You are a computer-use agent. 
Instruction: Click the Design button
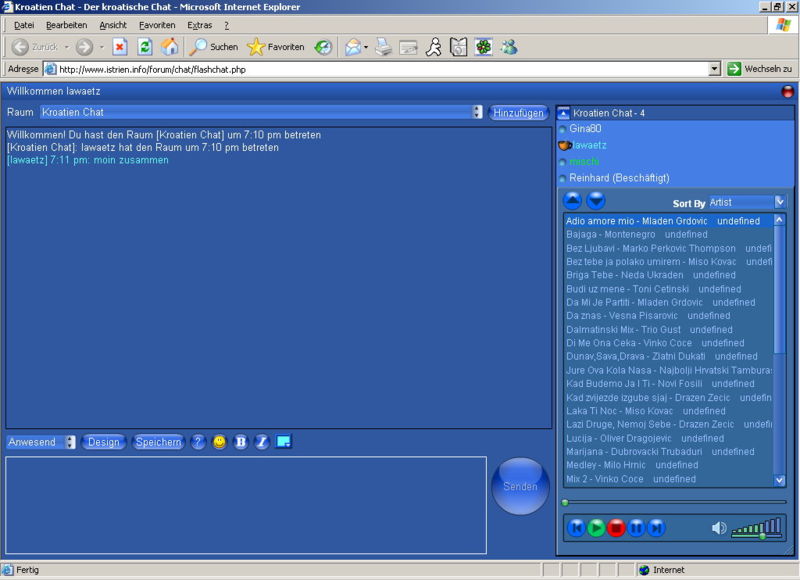(104, 442)
